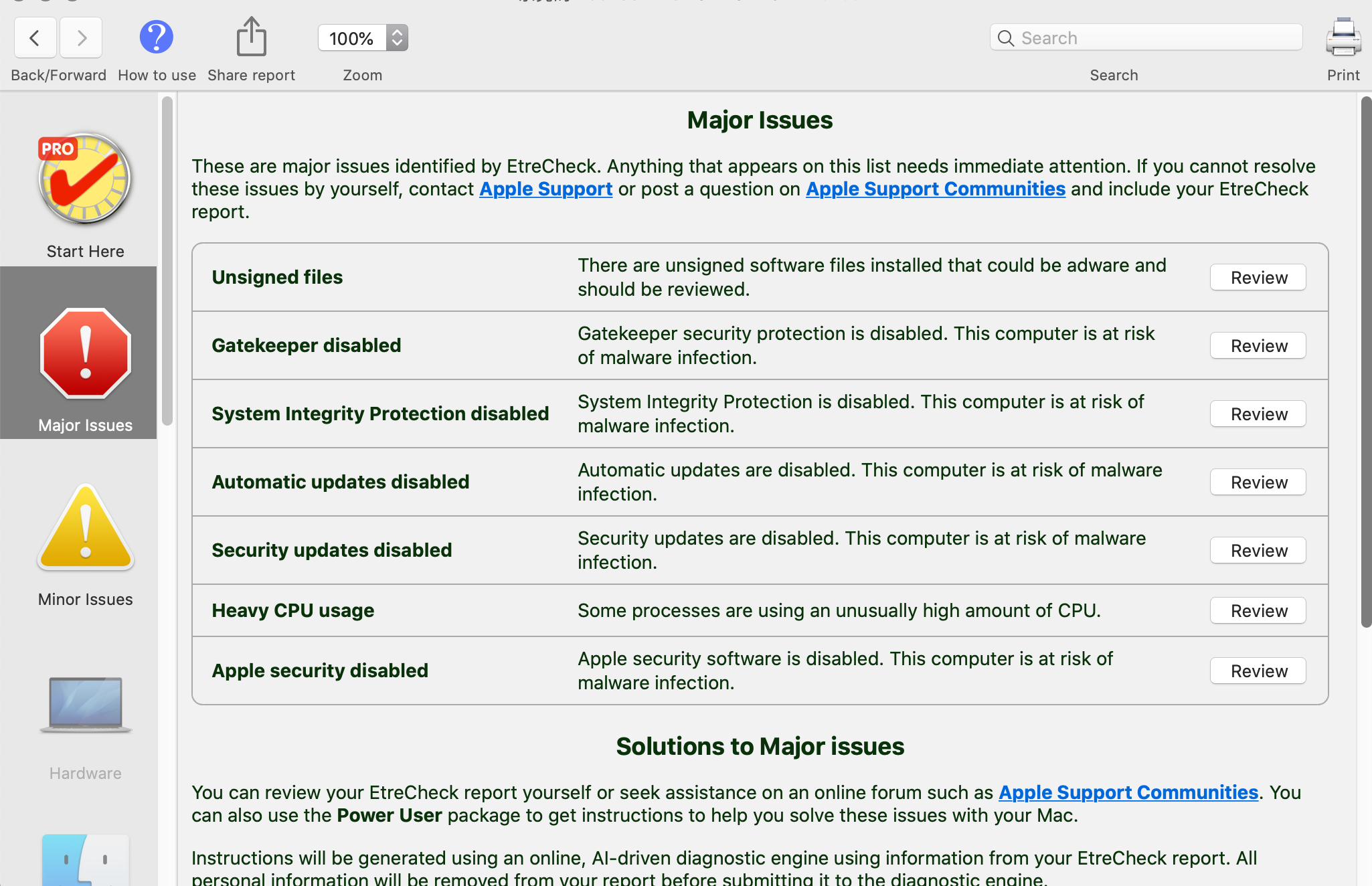Open the Finder-icon section in sidebar
This screenshot has width=1372, height=886.
(x=85, y=860)
